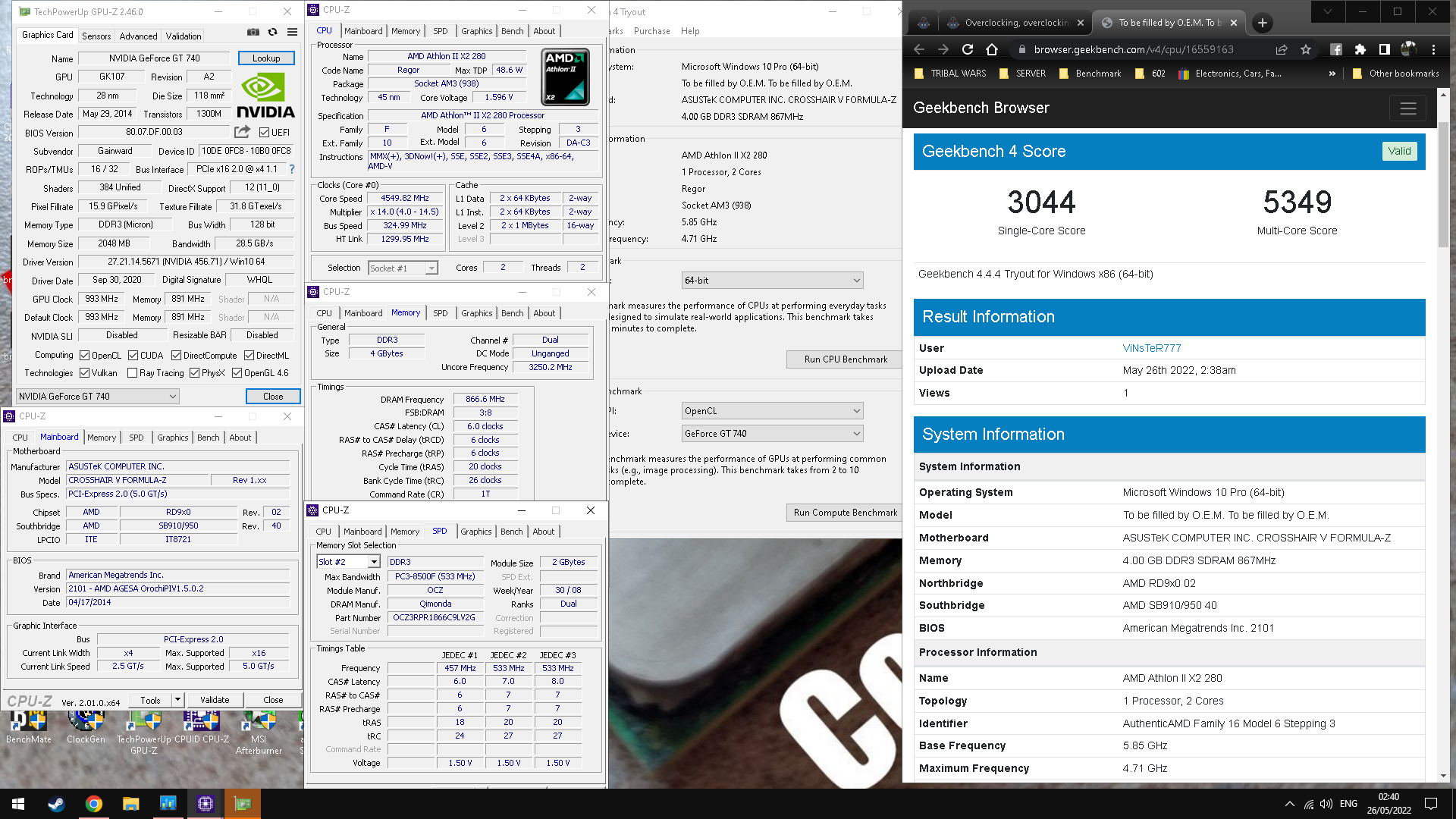Open the notification center icon

click(x=1431, y=804)
